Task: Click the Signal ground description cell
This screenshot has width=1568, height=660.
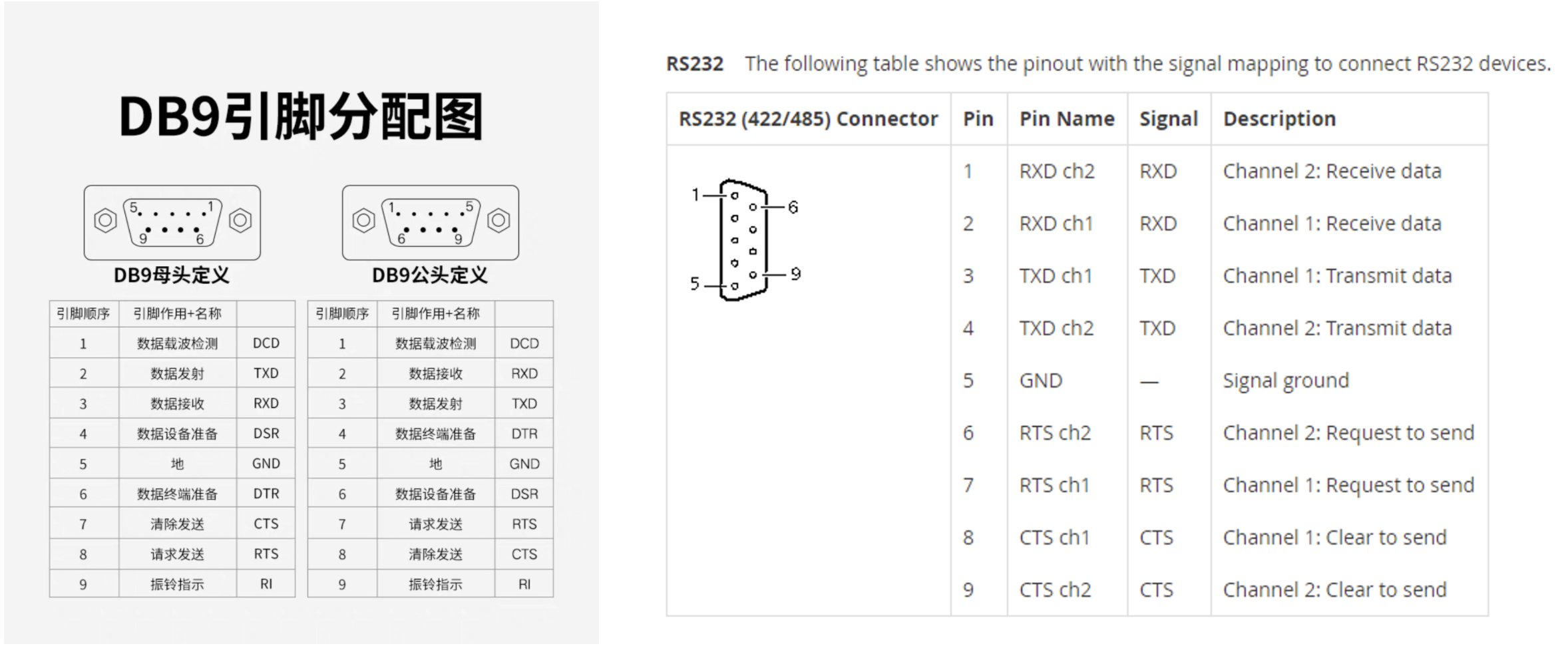Action: tap(1286, 381)
